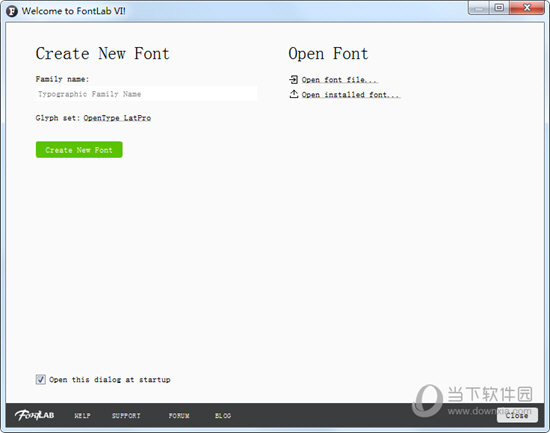Close the window with the red X
Image resolution: width=550 pixels, height=433 pixels.
pos(527,7)
